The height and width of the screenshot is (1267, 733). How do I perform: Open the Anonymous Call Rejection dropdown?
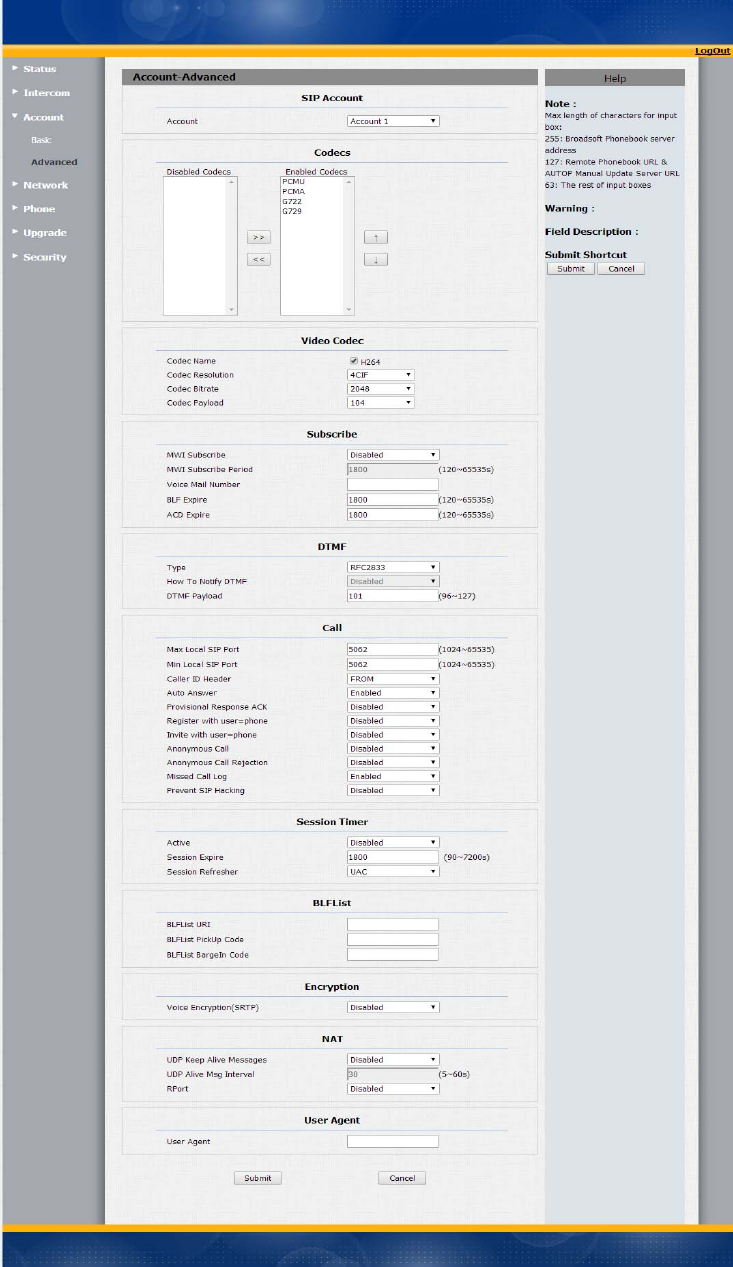tap(393, 763)
